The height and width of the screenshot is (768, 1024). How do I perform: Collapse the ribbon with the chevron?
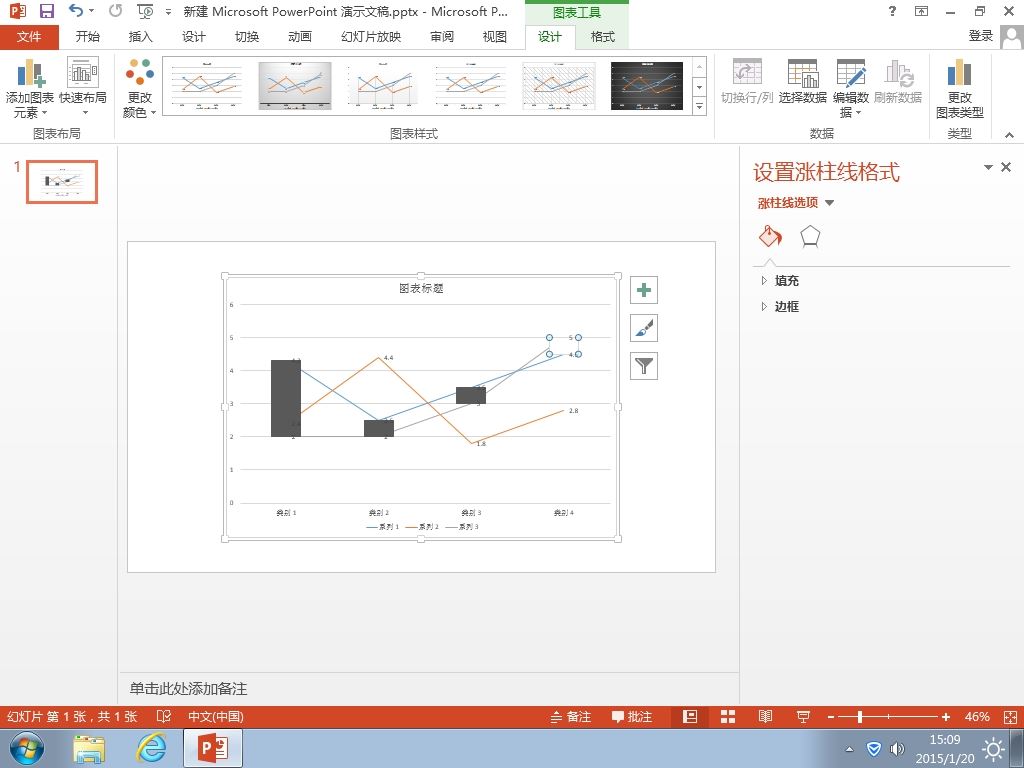click(x=1009, y=135)
